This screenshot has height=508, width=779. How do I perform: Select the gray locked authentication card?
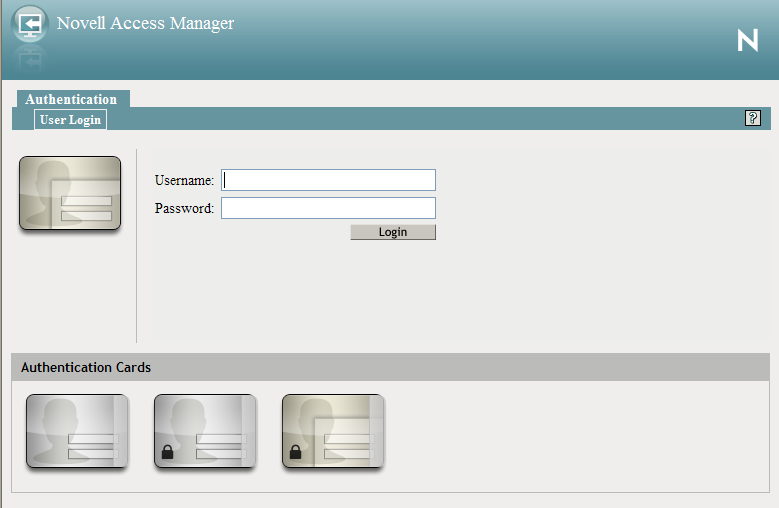coord(205,431)
